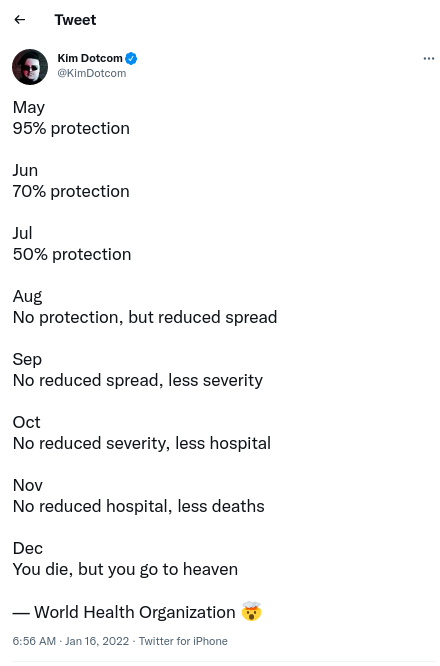This screenshot has height=666, width=440.
Task: Click the '50% protection' text
Action: coord(72,254)
